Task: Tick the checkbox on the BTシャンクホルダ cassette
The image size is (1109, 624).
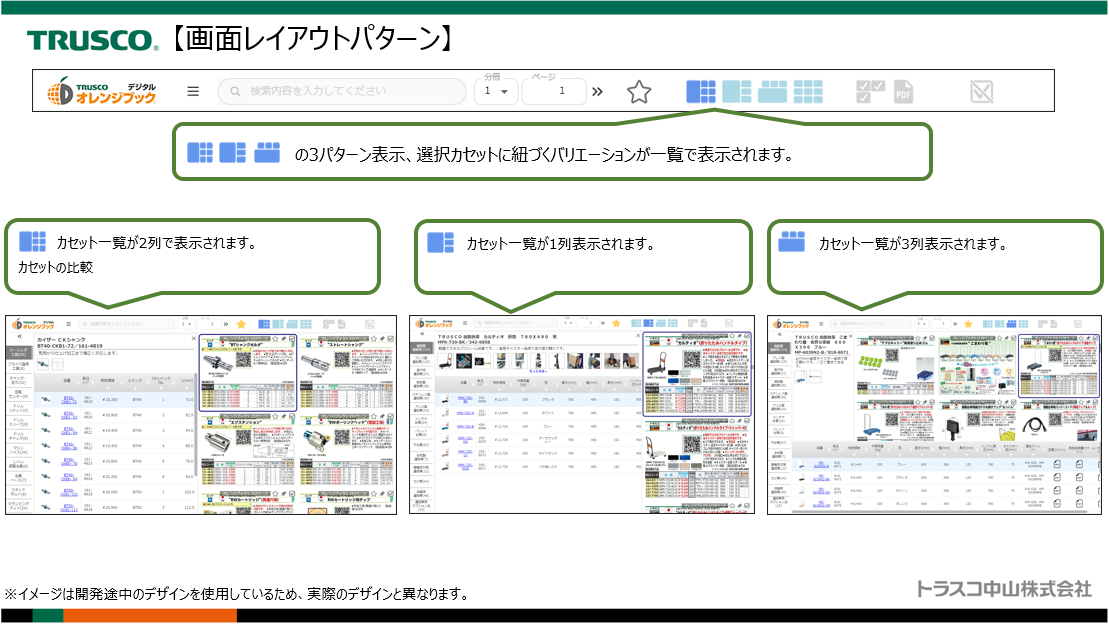Action: pos(292,340)
